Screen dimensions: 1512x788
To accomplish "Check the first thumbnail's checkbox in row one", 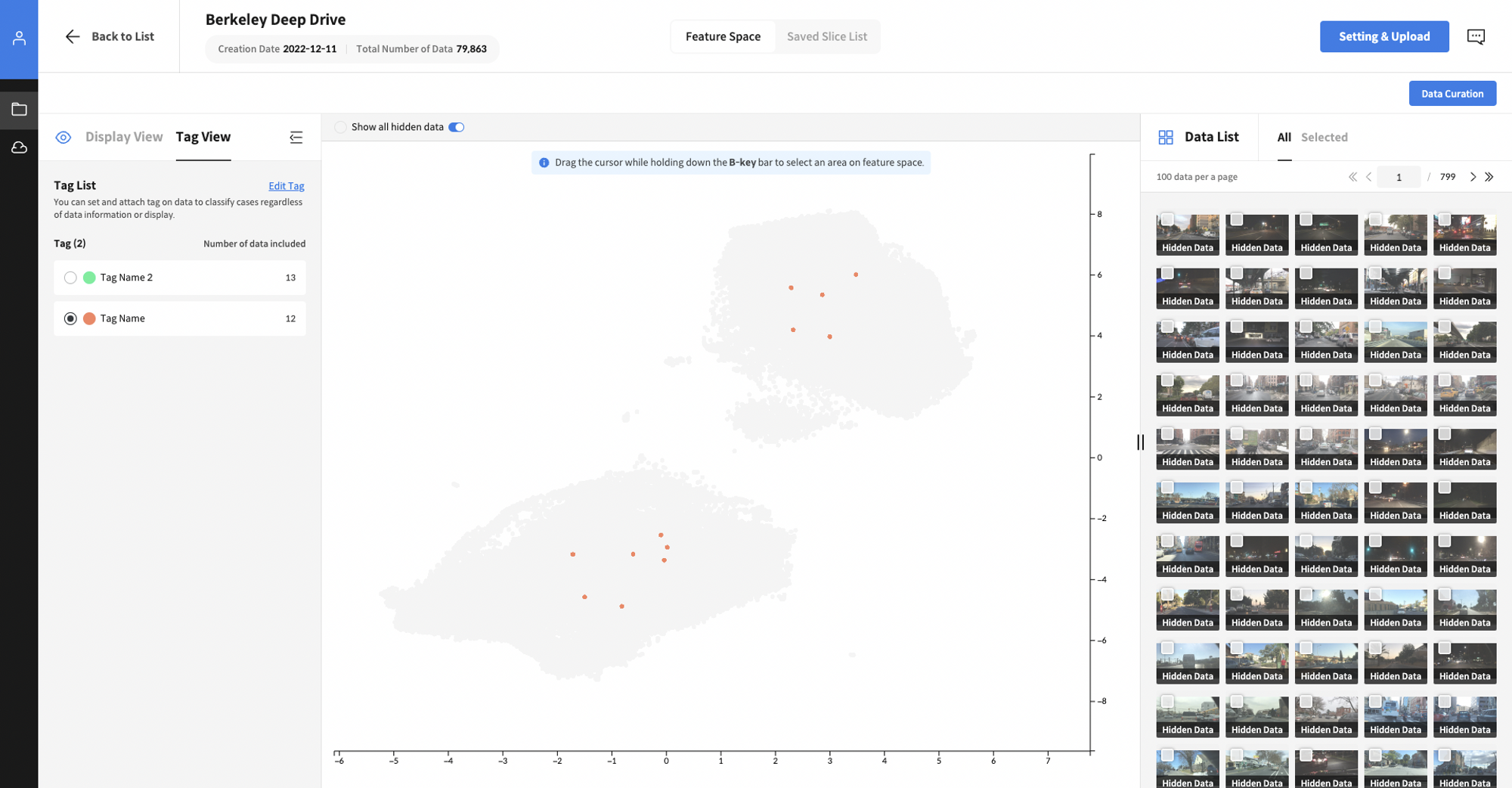I will [x=1167, y=219].
